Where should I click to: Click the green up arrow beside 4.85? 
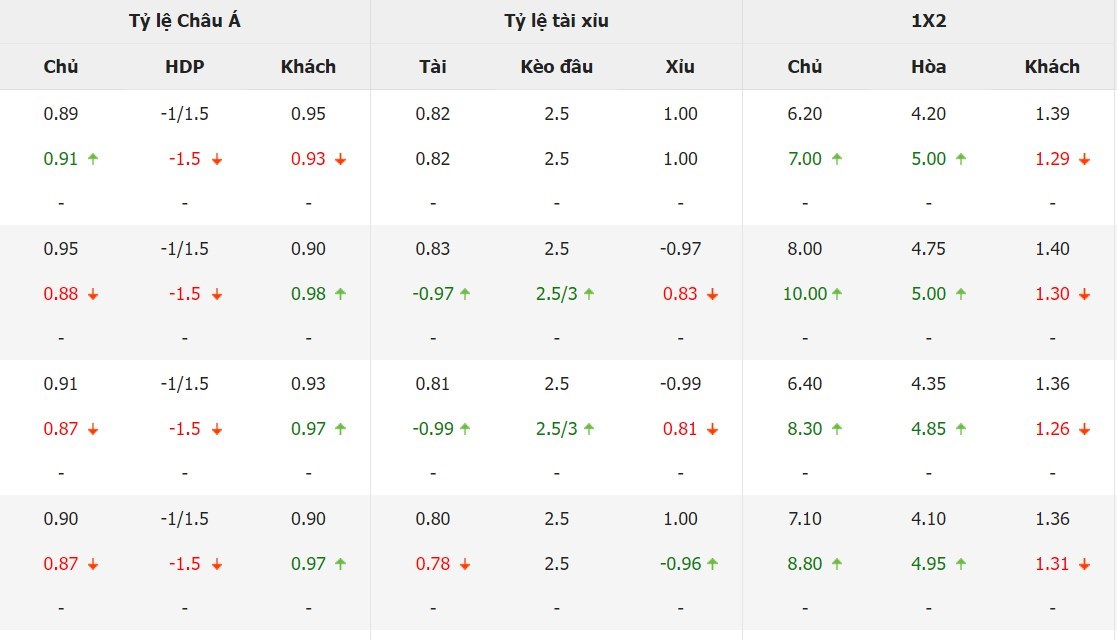pos(961,429)
